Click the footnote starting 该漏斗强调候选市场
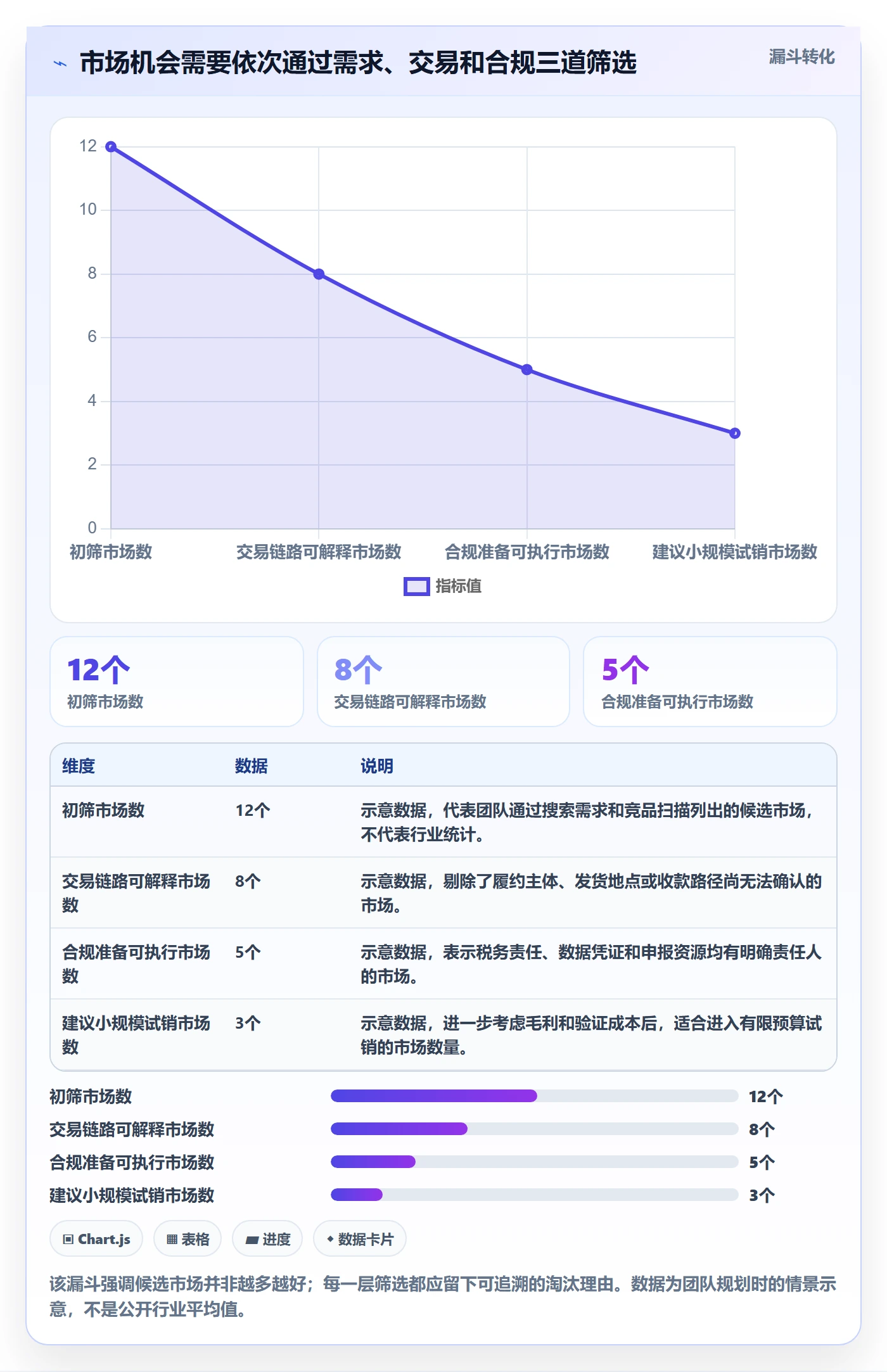887x1372 pixels. [443, 1297]
